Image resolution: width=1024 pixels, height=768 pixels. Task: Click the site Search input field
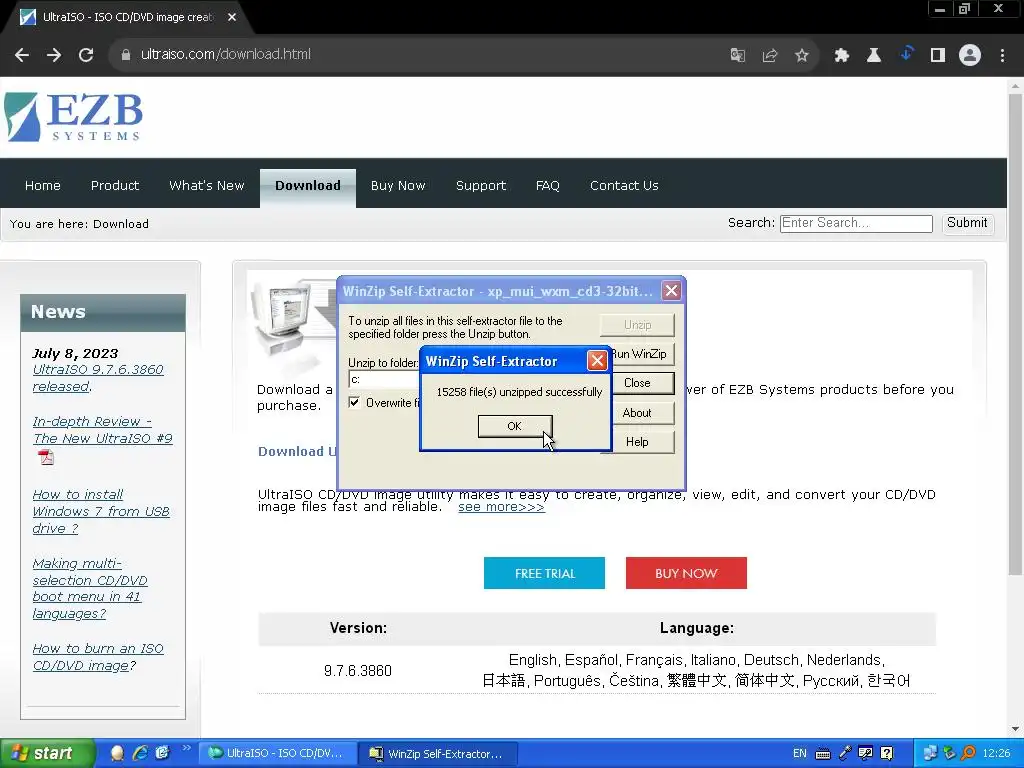pyautogui.click(x=856, y=223)
